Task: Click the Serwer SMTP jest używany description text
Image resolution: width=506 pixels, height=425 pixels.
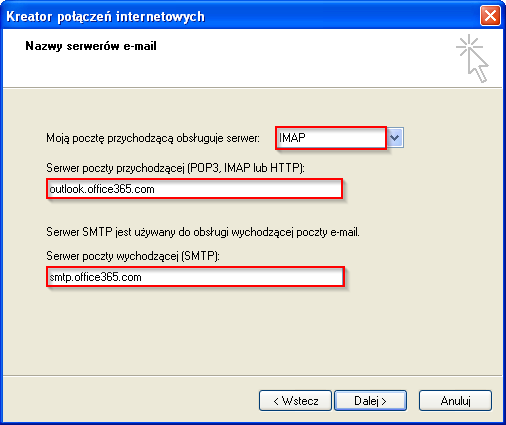Action: tap(203, 232)
